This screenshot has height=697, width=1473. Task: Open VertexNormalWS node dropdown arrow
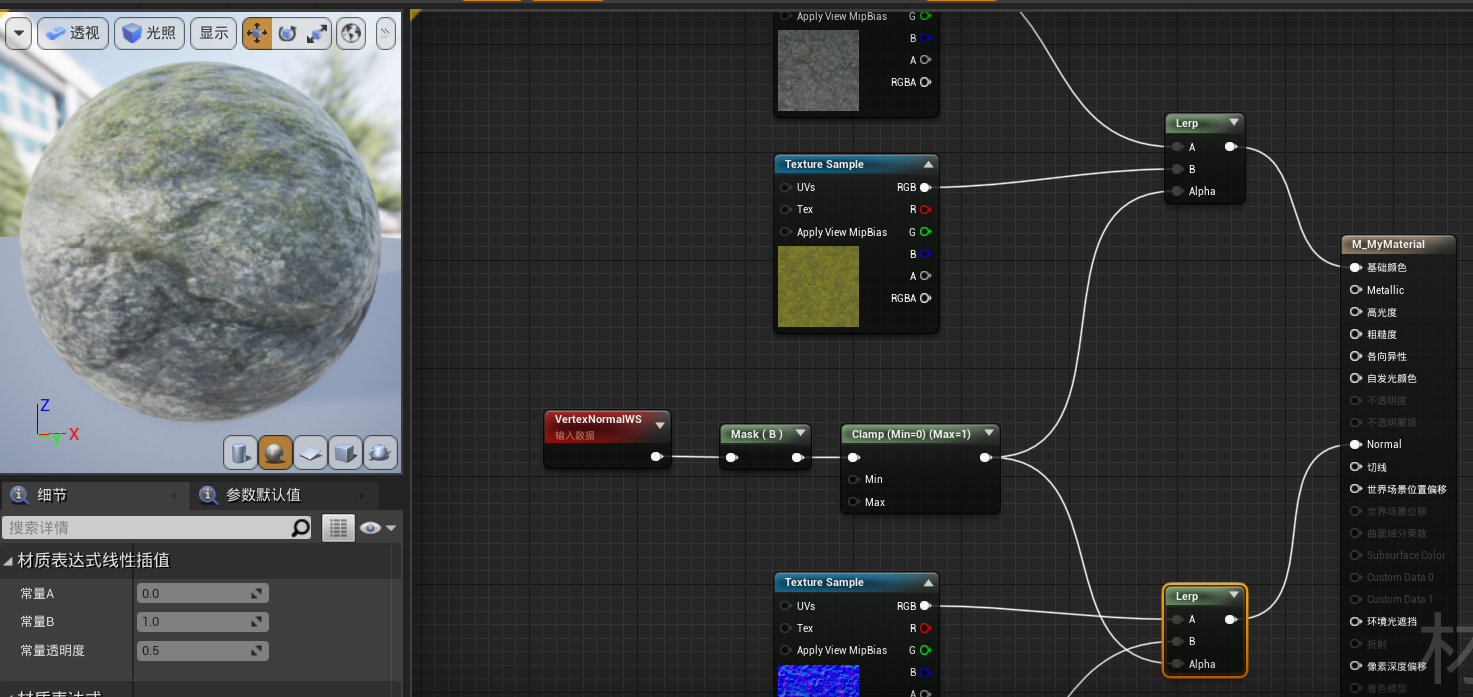[x=659, y=425]
